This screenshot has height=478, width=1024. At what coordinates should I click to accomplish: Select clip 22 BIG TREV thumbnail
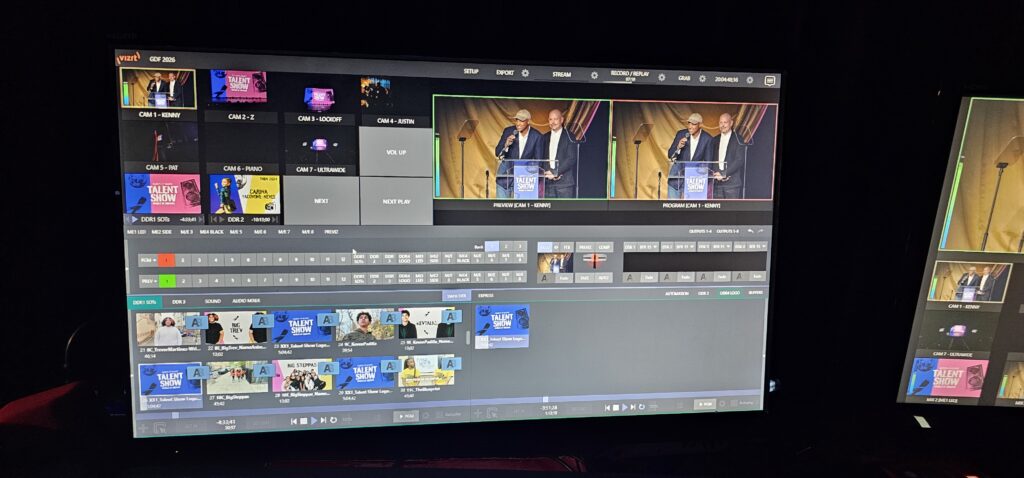[x=235, y=328]
